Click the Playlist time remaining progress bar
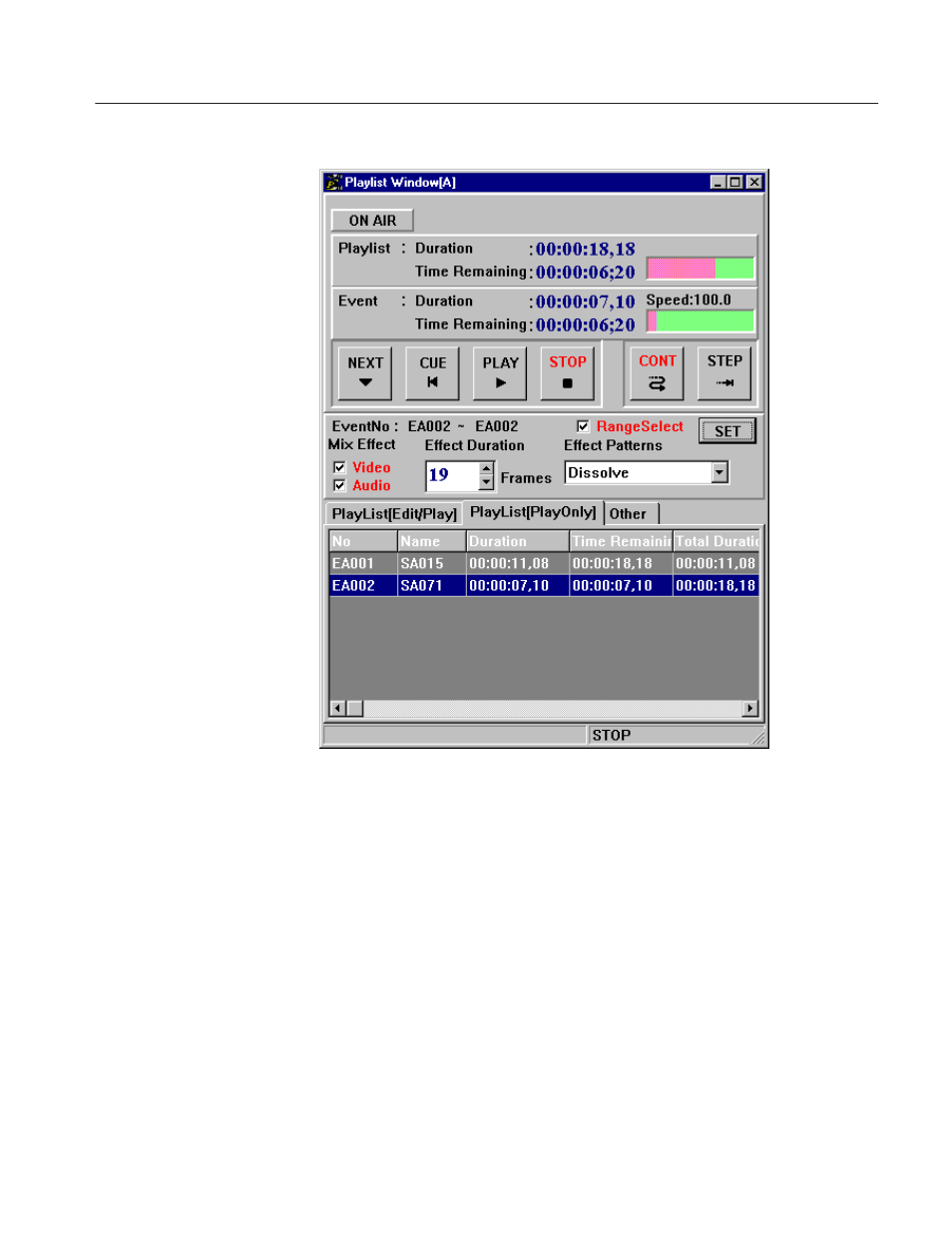Image resolution: width=952 pixels, height=1233 pixels. pyautogui.click(x=701, y=269)
